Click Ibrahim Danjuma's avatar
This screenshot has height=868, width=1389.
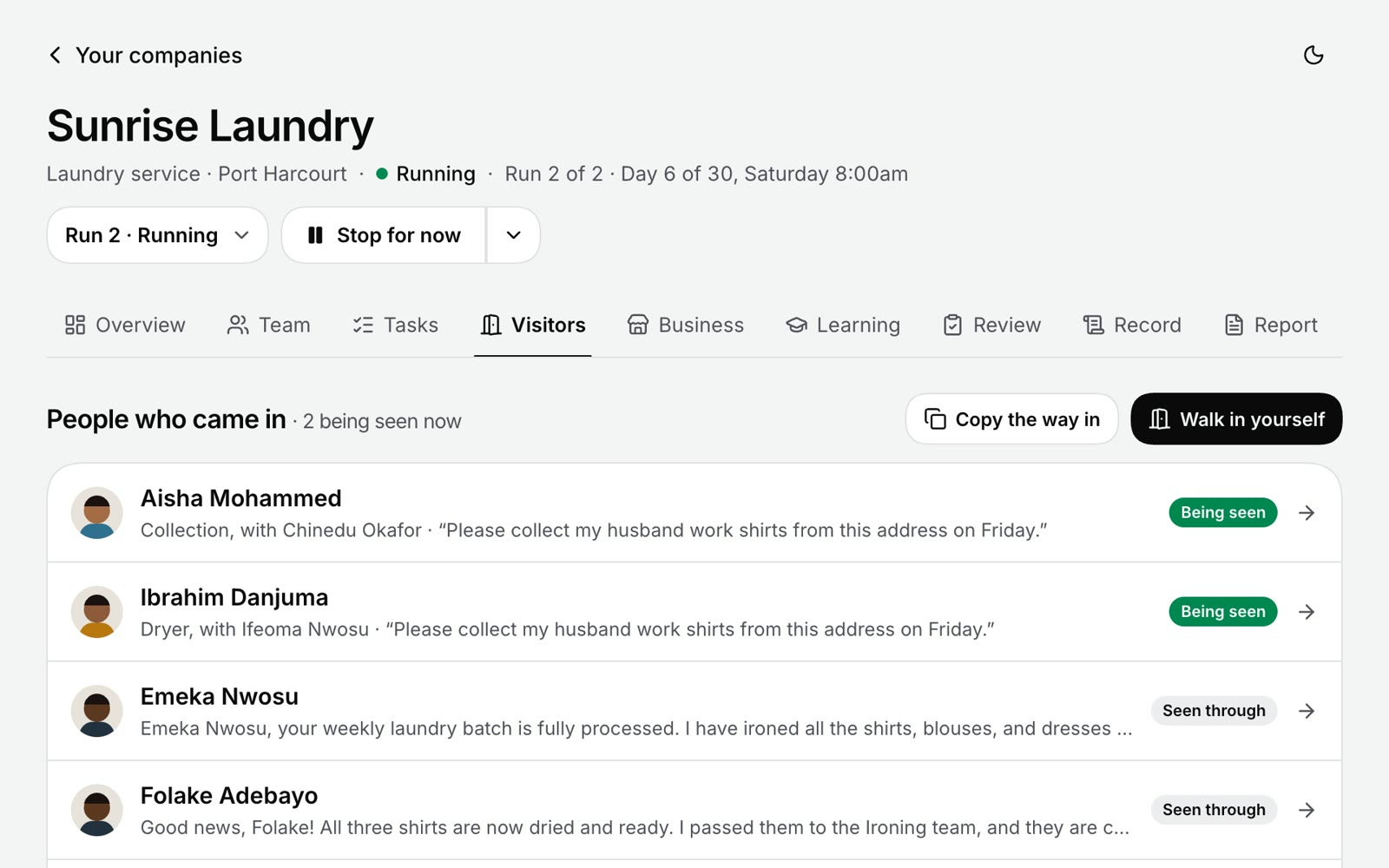96,612
